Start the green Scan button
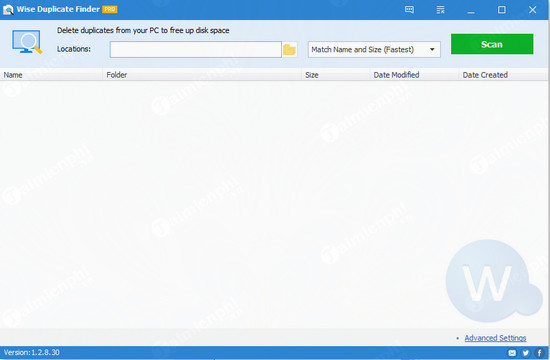550x360 pixels. 492,44
